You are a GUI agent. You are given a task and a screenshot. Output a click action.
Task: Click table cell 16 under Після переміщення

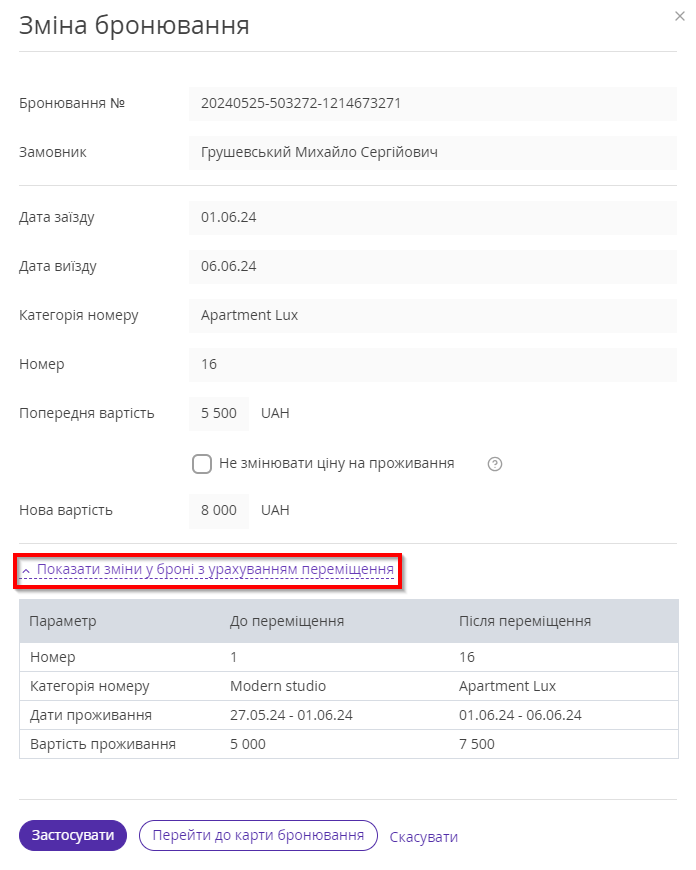[467, 657]
